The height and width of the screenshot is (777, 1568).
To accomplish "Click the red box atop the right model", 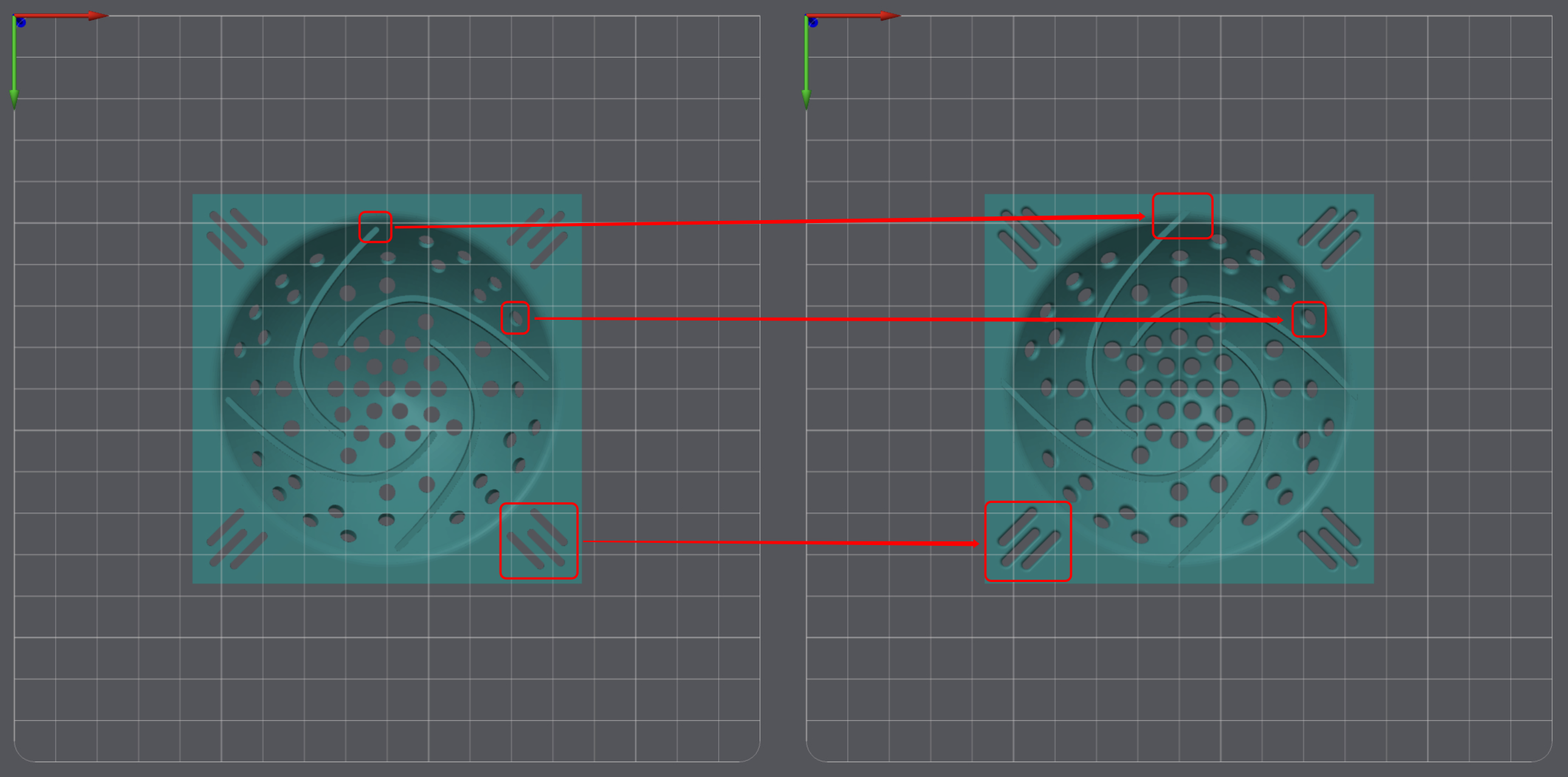I will 1183,216.
